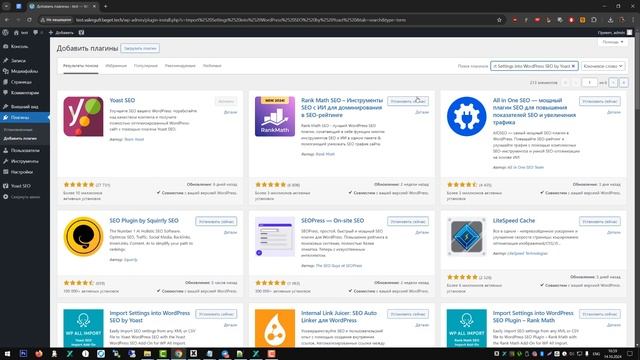This screenshot has width=640, height=360.
Task: Clear the plugin search field with X
Action: tap(573, 66)
